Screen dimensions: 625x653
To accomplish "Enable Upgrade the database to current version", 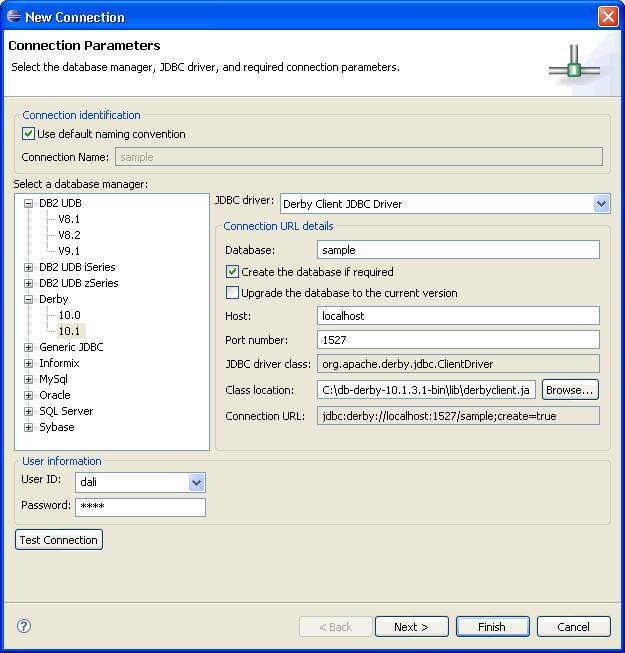I will (x=232, y=293).
